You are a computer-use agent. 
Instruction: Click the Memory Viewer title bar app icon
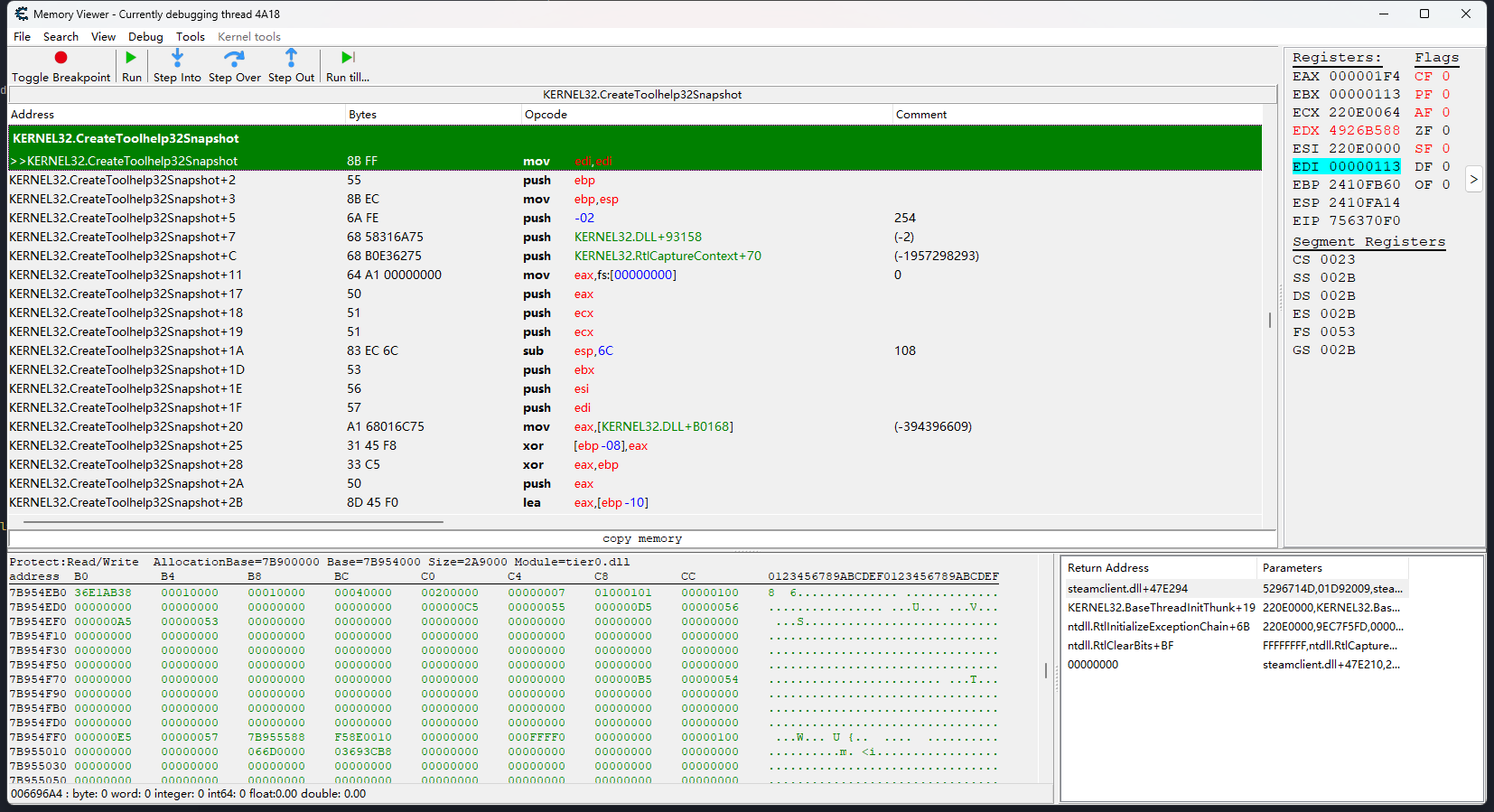21,14
